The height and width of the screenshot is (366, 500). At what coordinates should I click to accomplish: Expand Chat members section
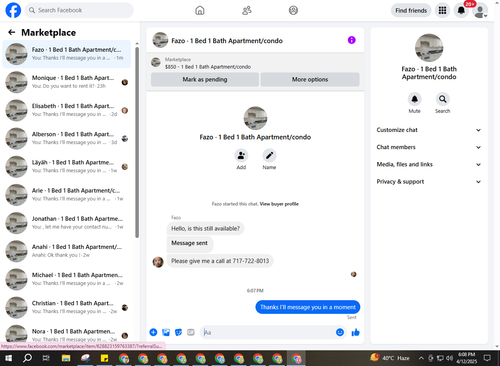click(429, 147)
